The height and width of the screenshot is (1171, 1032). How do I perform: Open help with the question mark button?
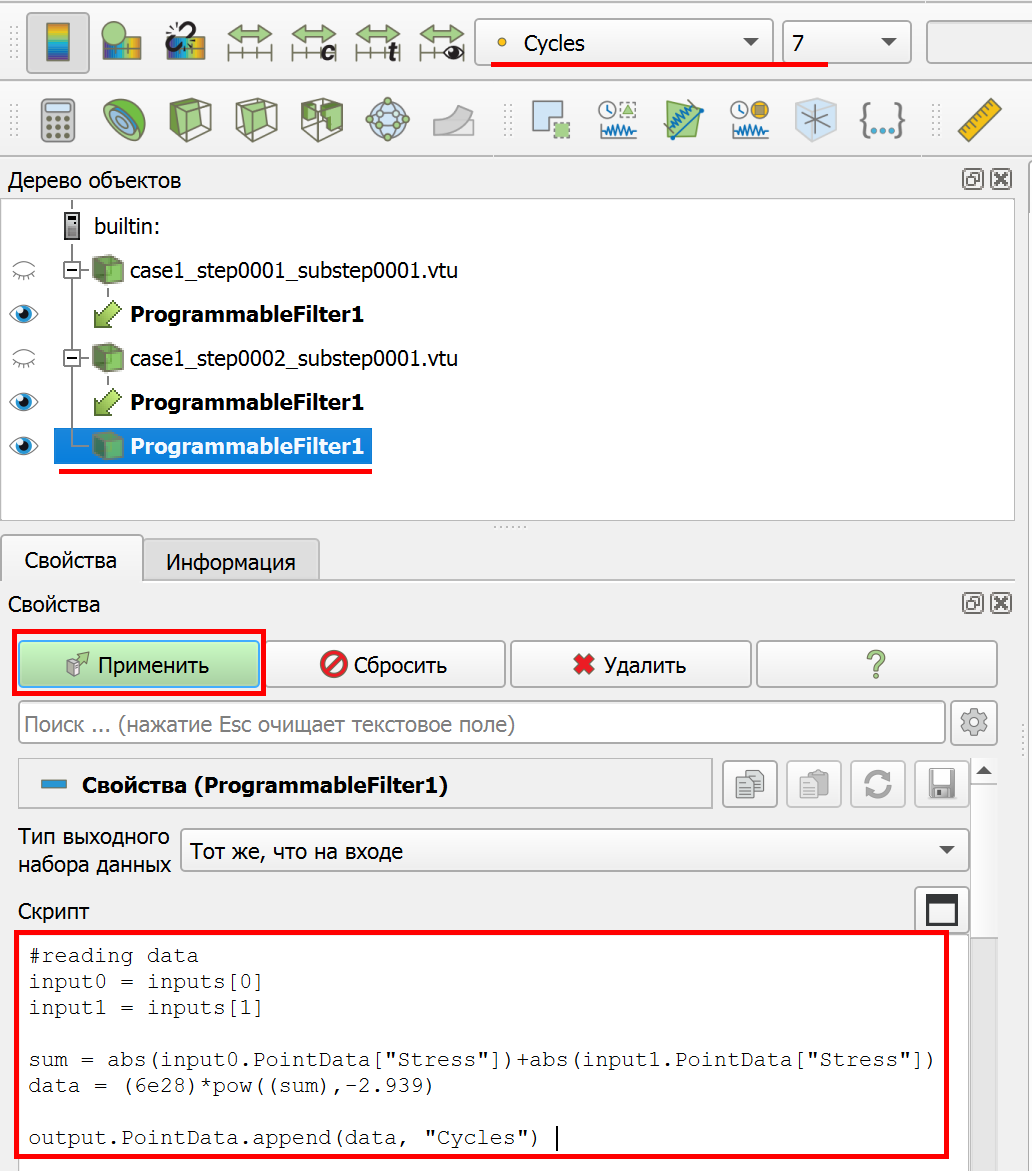[877, 664]
